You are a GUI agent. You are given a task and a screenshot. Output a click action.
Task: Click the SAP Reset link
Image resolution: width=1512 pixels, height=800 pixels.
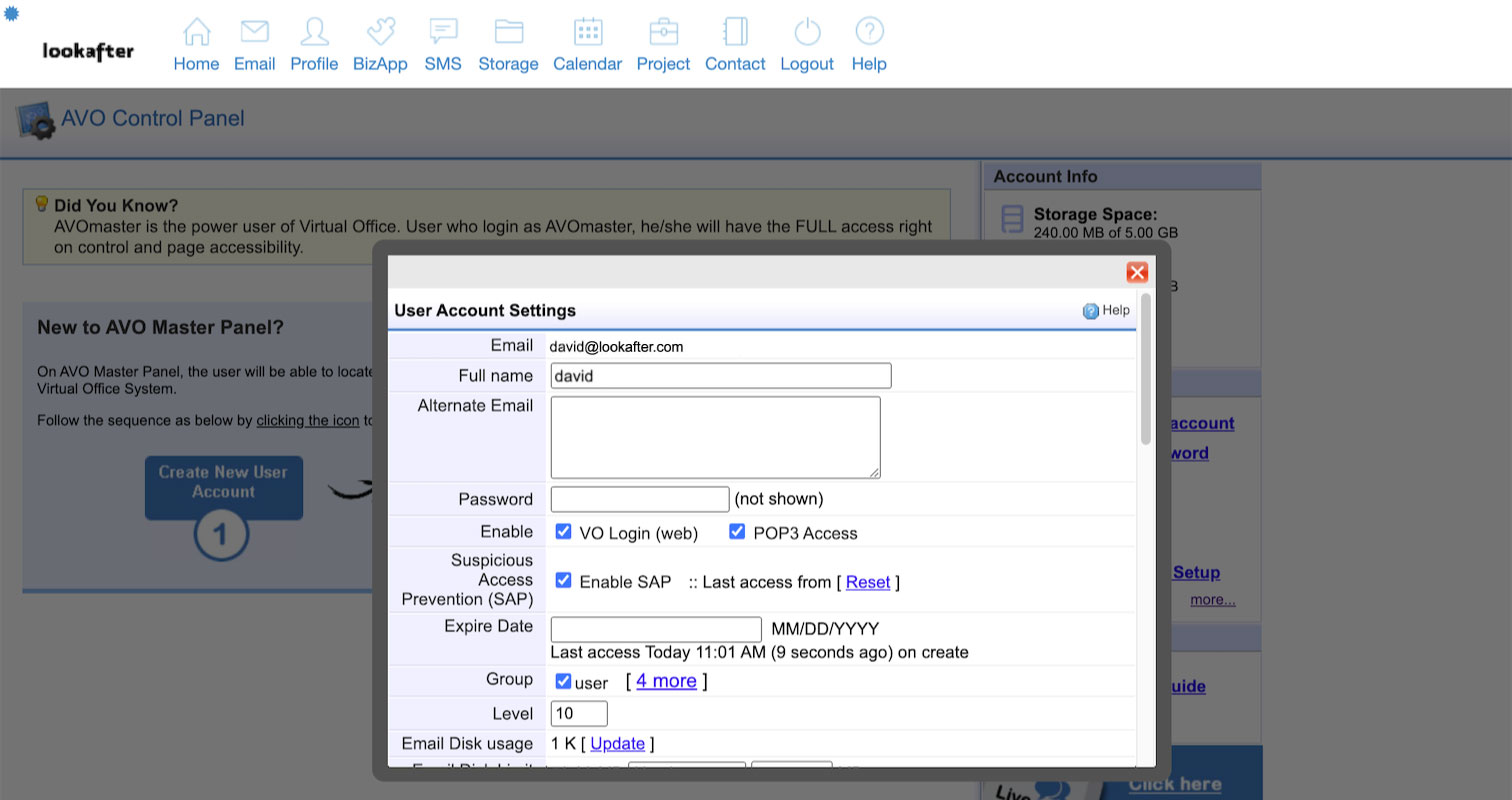(867, 582)
